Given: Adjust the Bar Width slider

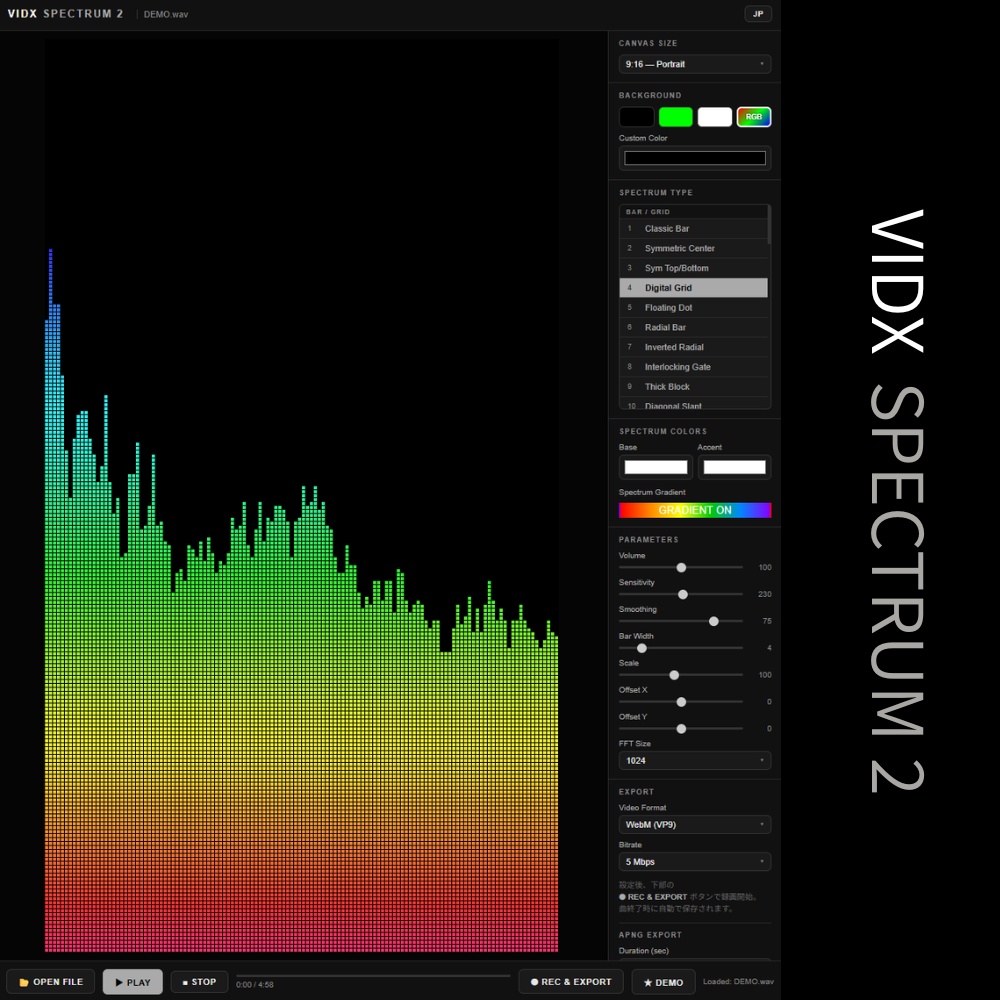Looking at the screenshot, I should [680, 648].
